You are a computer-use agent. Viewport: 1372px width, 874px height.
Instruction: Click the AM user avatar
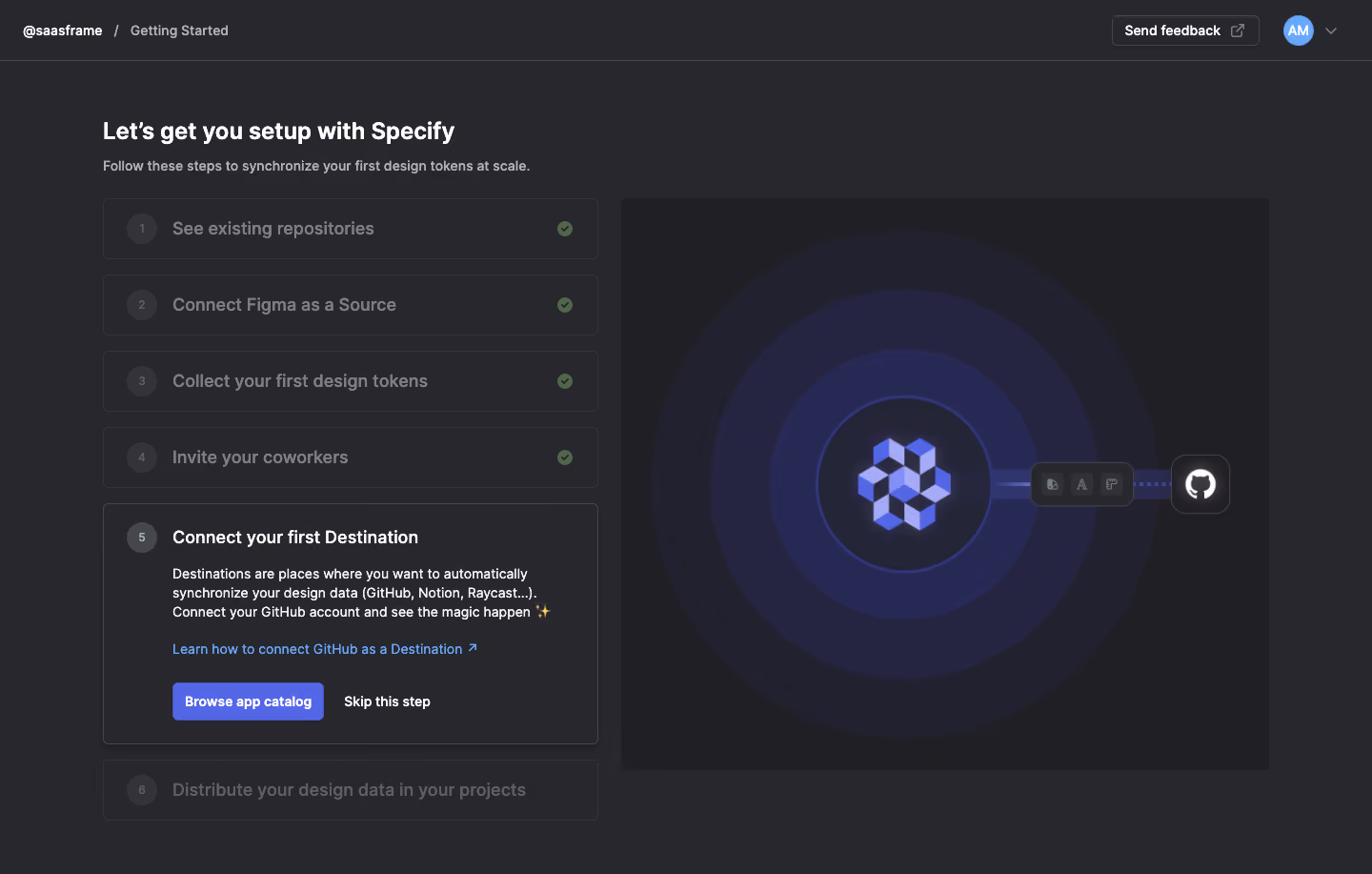(x=1299, y=30)
